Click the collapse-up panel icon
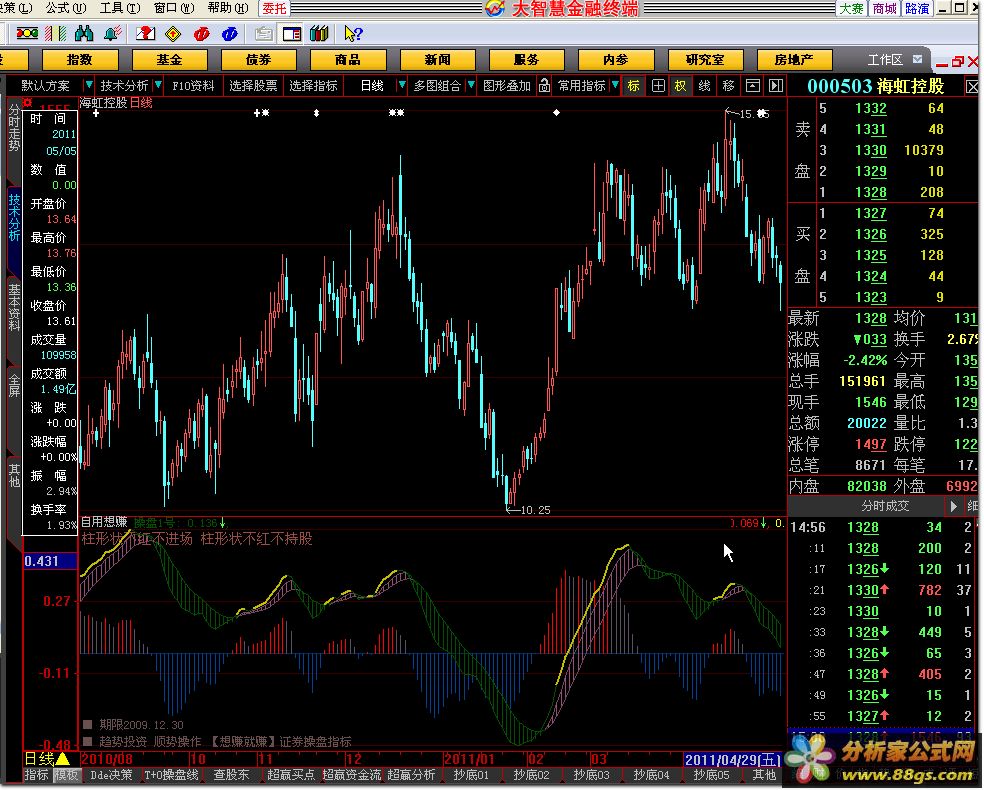 (752, 85)
